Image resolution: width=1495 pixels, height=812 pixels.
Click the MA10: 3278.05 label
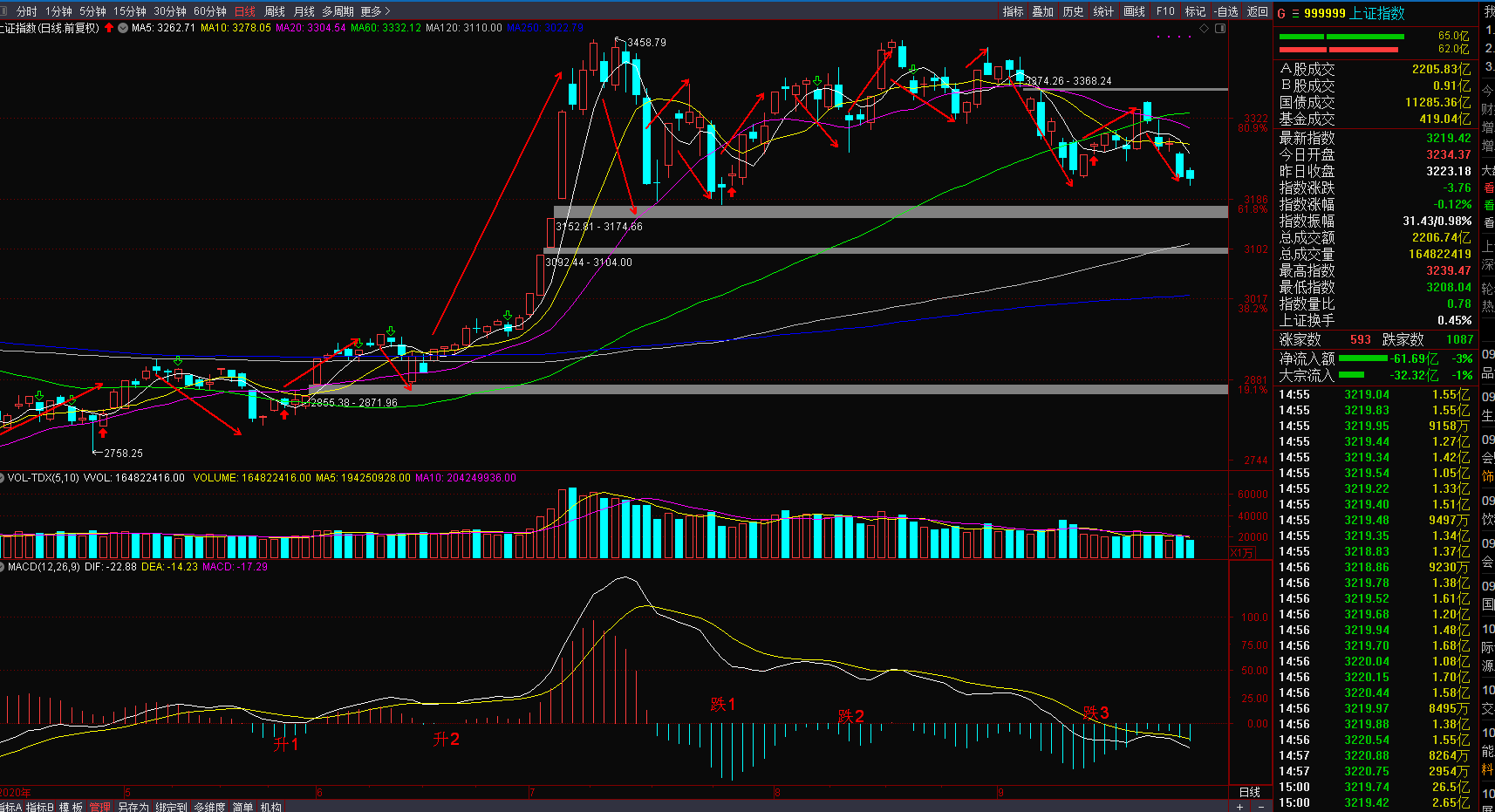236,28
